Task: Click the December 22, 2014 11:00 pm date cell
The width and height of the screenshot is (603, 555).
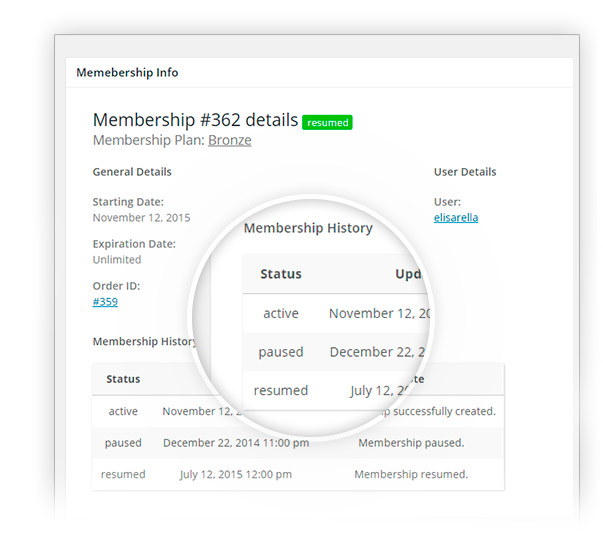Action: (236, 443)
